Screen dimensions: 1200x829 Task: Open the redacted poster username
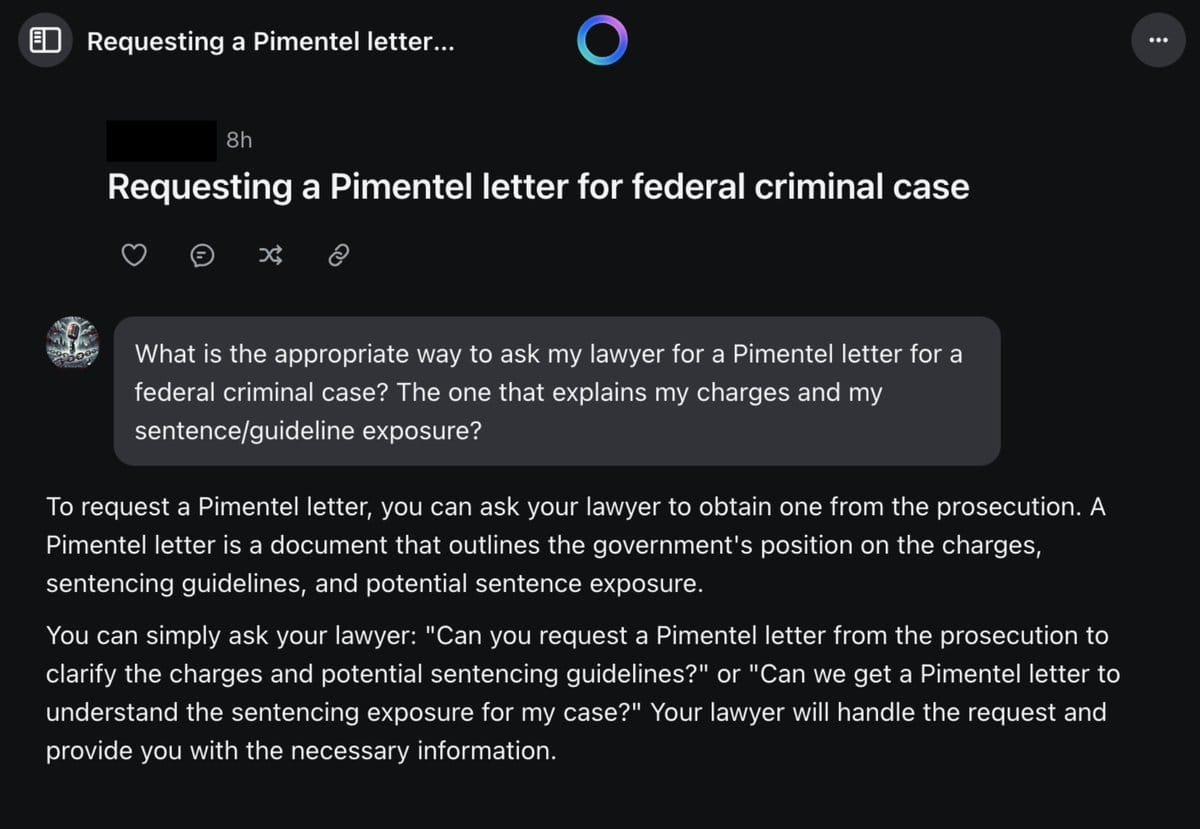161,140
